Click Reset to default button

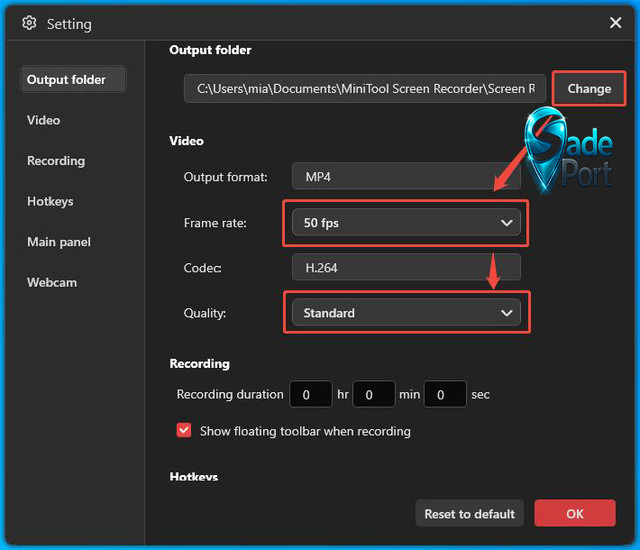click(x=469, y=513)
